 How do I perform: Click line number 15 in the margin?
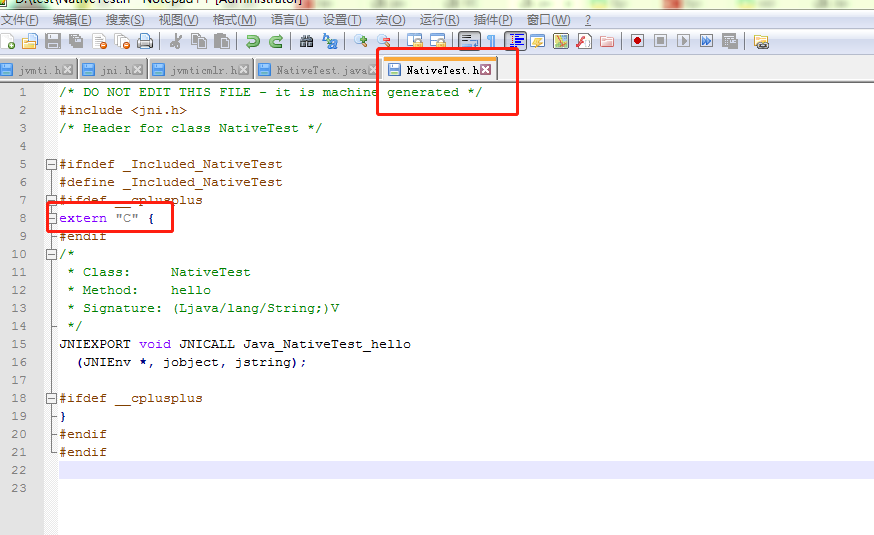point(19,344)
